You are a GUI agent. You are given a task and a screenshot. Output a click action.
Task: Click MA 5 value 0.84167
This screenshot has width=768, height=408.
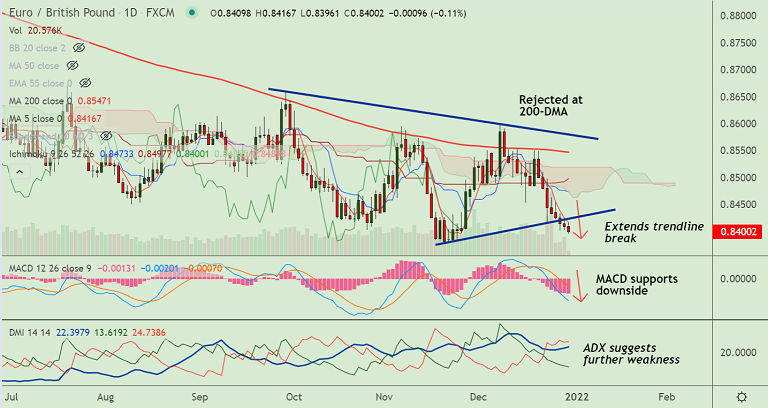coord(85,119)
